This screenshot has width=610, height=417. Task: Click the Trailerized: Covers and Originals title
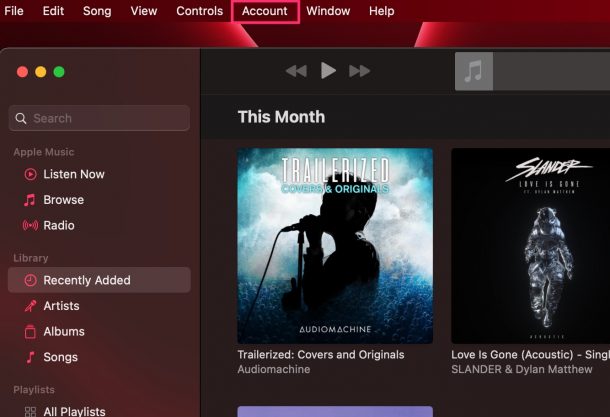pyautogui.click(x=321, y=355)
